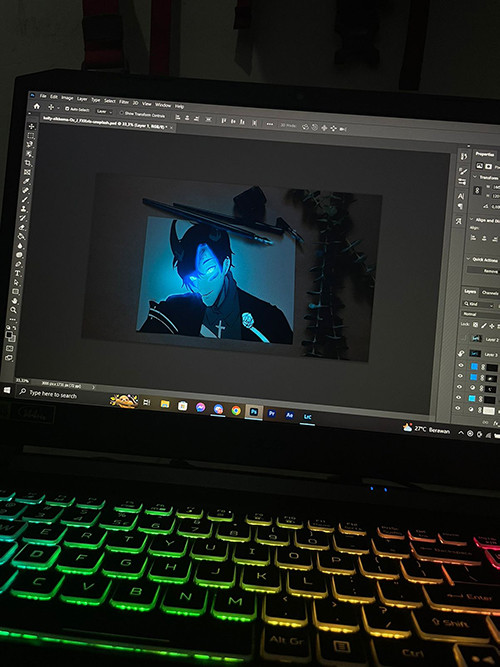The width and height of the screenshot is (500, 667).
Task: Select the Frame tool
Action: 27,172
